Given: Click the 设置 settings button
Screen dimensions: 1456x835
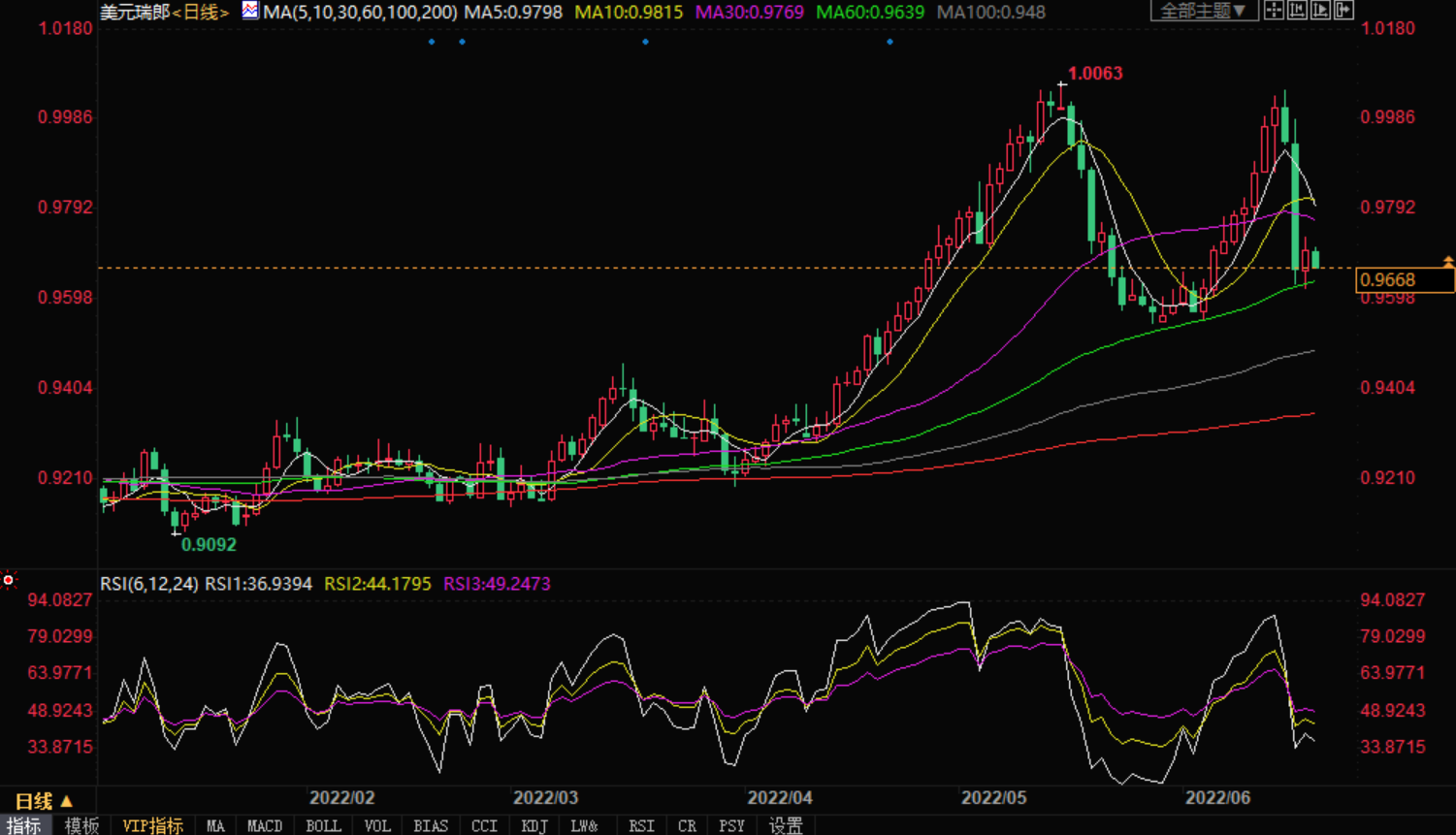Looking at the screenshot, I should point(786,825).
